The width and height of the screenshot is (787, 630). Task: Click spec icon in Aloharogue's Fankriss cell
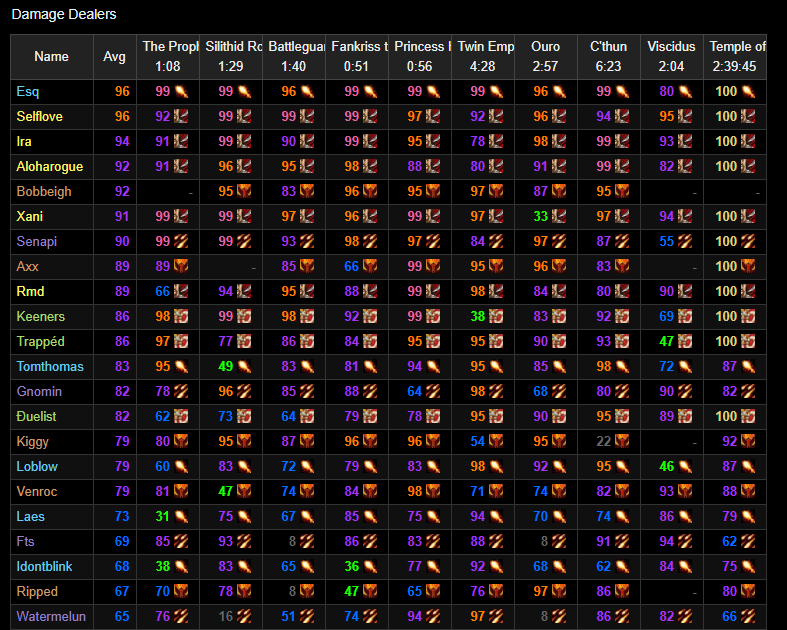(x=370, y=166)
